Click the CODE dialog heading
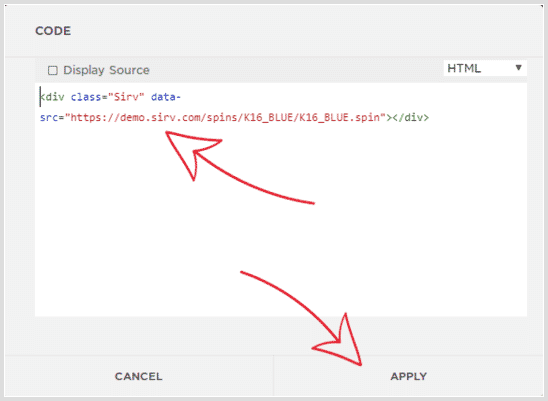 point(53,31)
